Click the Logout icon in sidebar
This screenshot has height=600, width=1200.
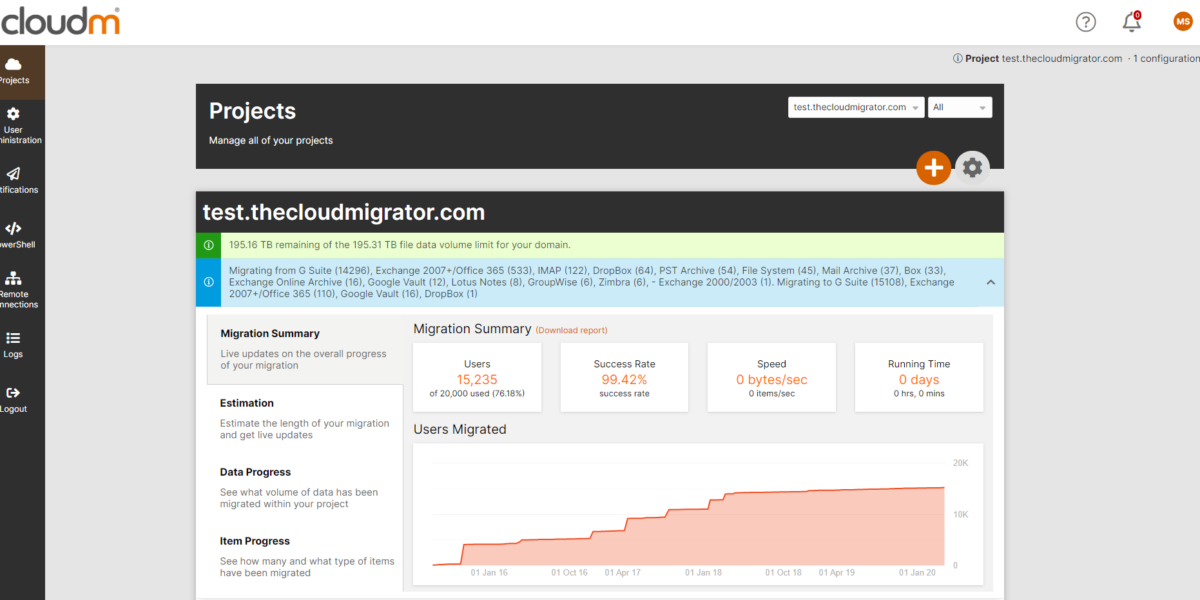[14, 393]
